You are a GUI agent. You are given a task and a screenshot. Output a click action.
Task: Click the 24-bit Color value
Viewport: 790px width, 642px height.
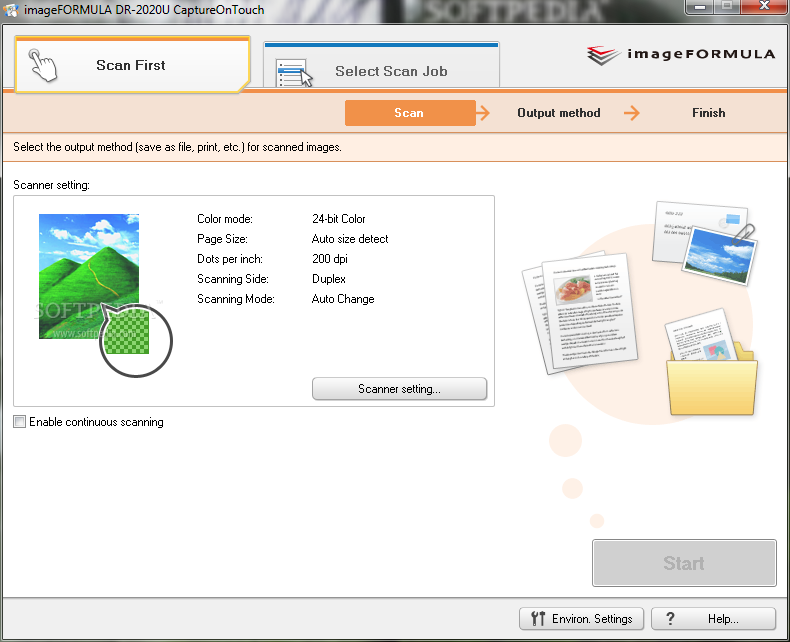[339, 219]
